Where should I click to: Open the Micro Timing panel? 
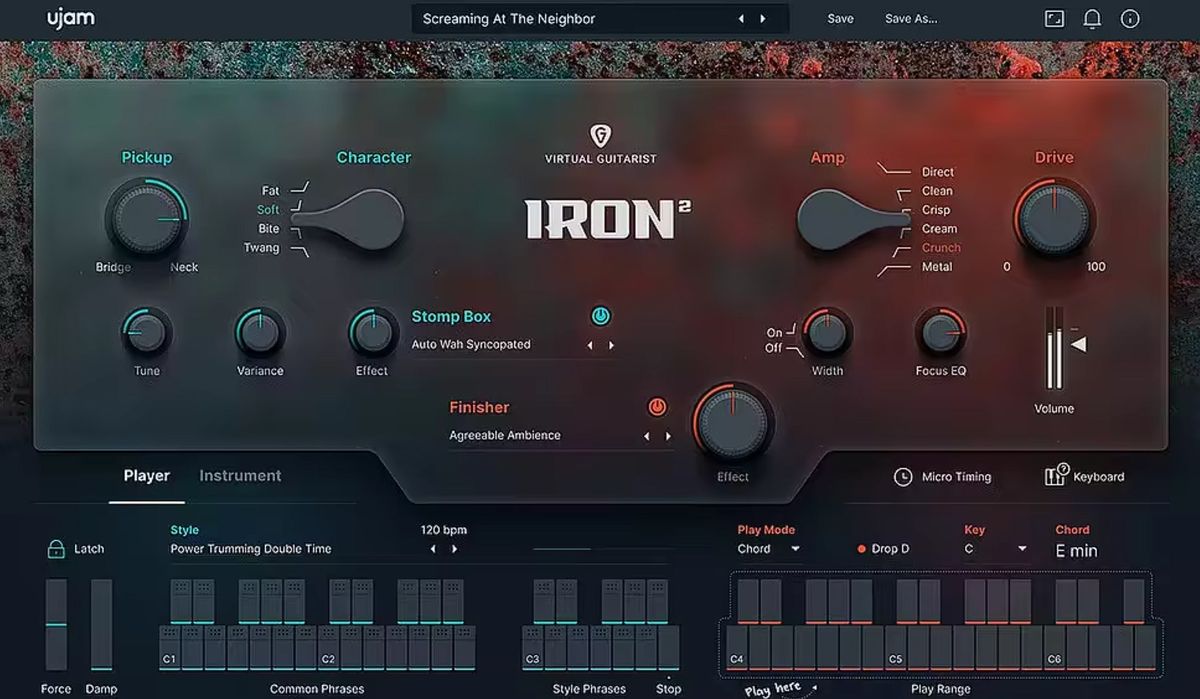tap(941, 477)
